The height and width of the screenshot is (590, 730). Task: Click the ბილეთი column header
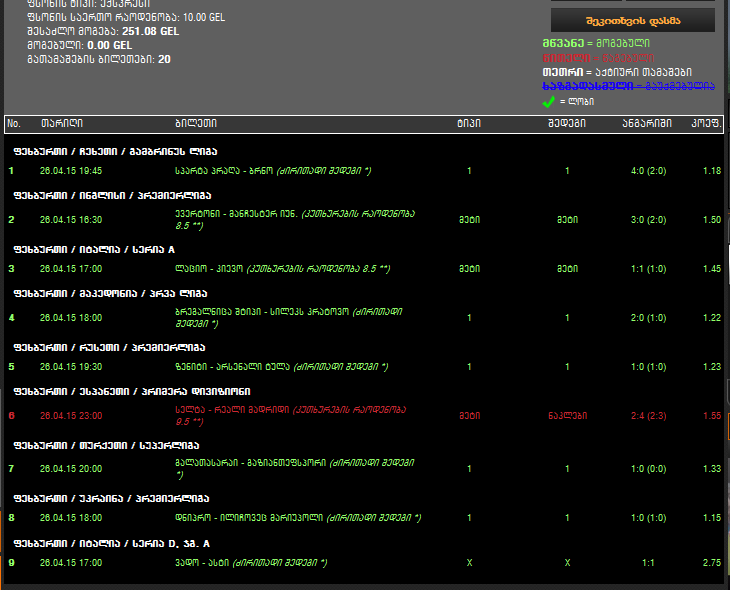(x=195, y=124)
